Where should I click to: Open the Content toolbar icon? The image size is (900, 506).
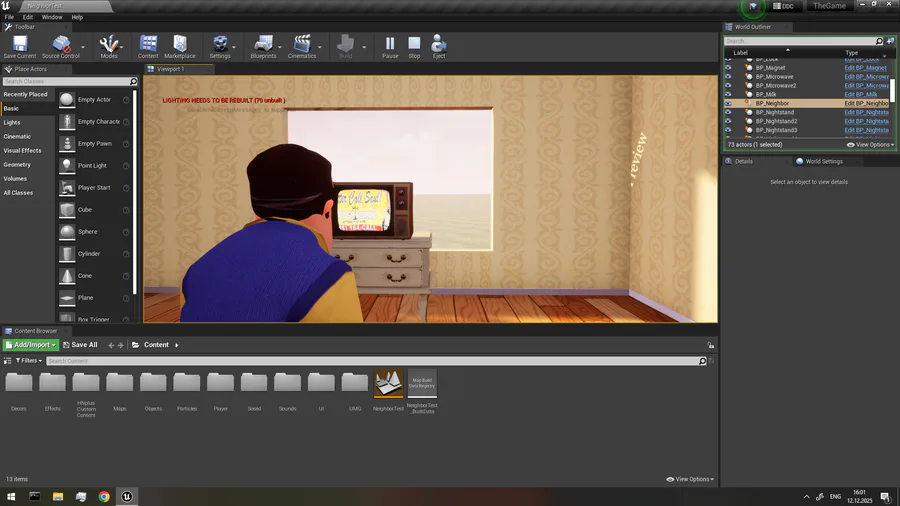pyautogui.click(x=148, y=46)
